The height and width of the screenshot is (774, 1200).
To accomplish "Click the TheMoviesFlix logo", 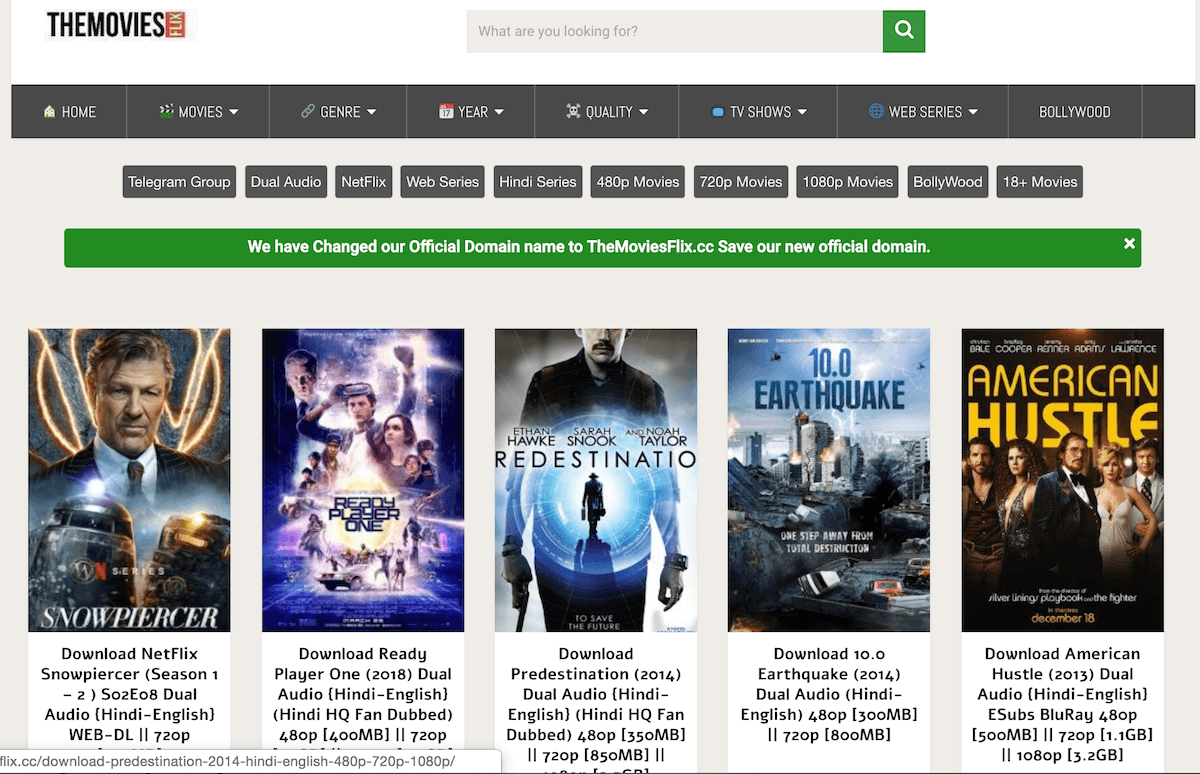I will coord(120,25).
